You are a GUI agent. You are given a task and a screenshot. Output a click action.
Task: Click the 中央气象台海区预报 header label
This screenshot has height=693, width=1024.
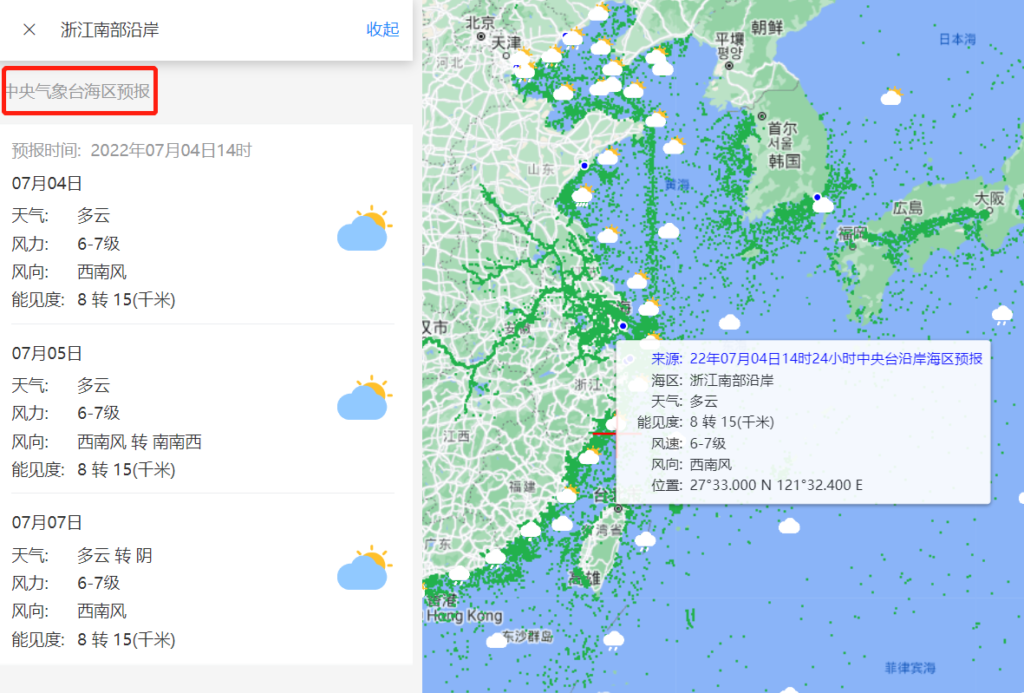78,92
